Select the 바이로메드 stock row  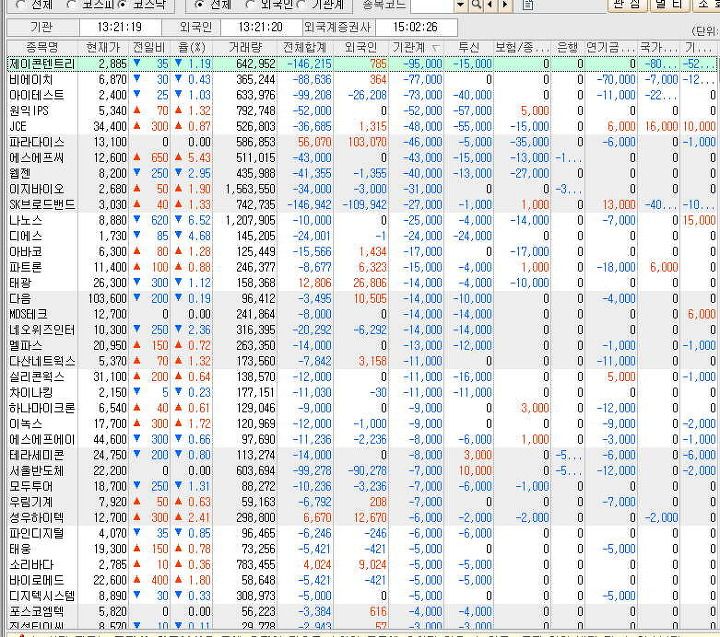360,580
